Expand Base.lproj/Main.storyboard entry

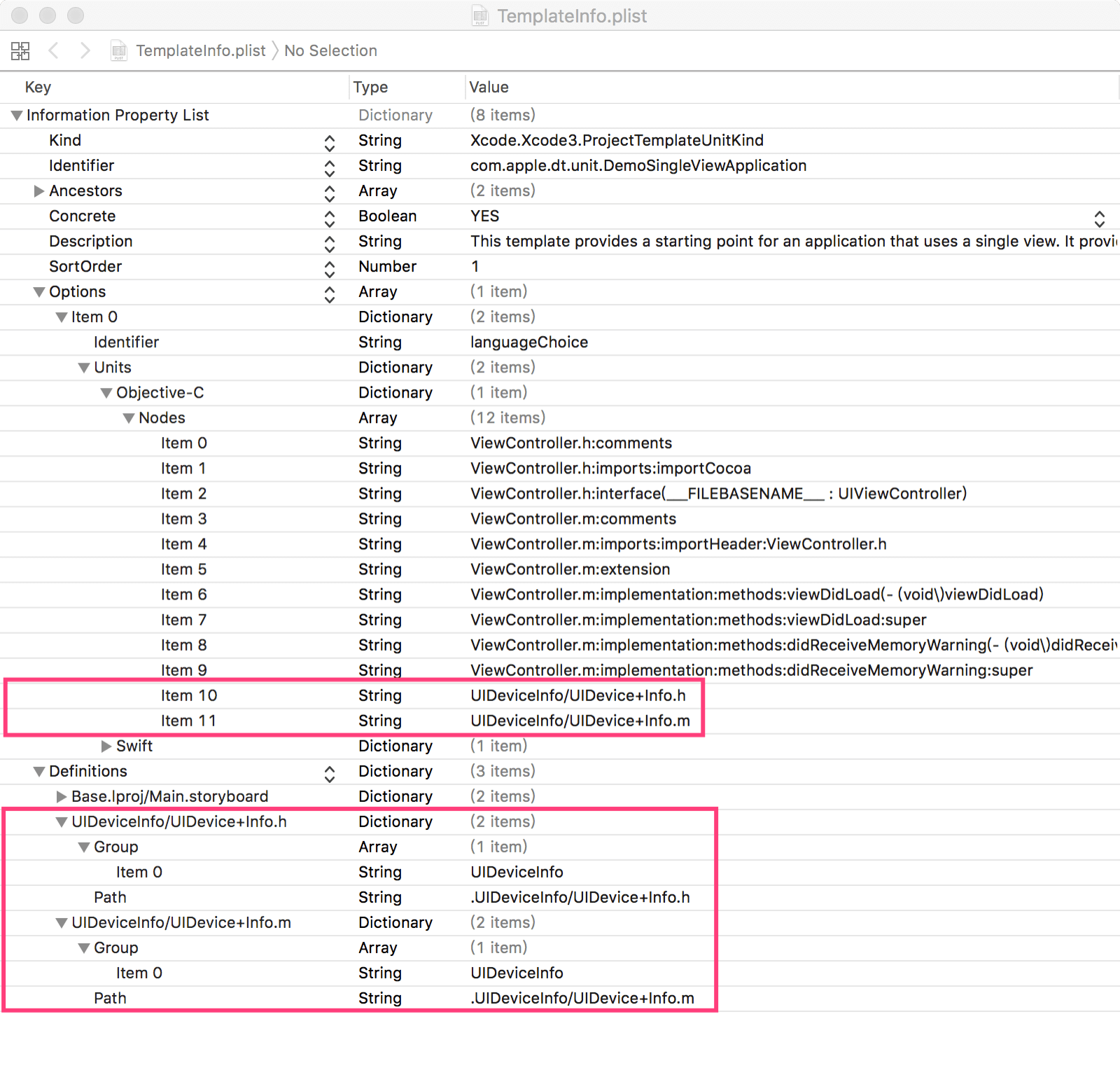coord(62,797)
